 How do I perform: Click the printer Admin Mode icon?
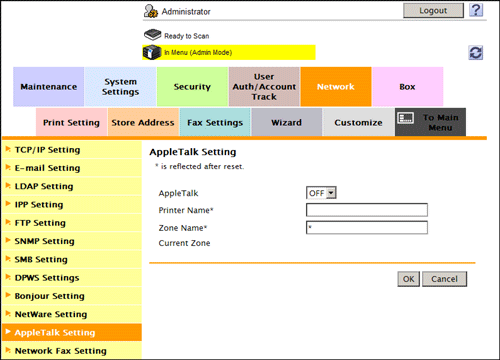tap(152, 52)
